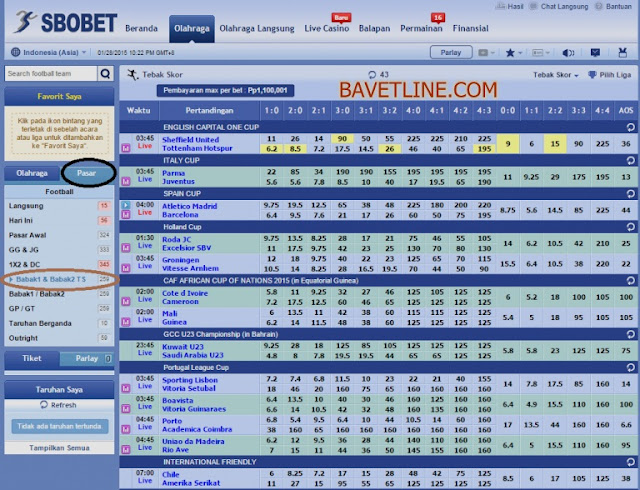Image resolution: width=640 pixels, height=490 pixels.
Task: Click the M icon for Sporting Lisbon match
Action: tap(126, 388)
